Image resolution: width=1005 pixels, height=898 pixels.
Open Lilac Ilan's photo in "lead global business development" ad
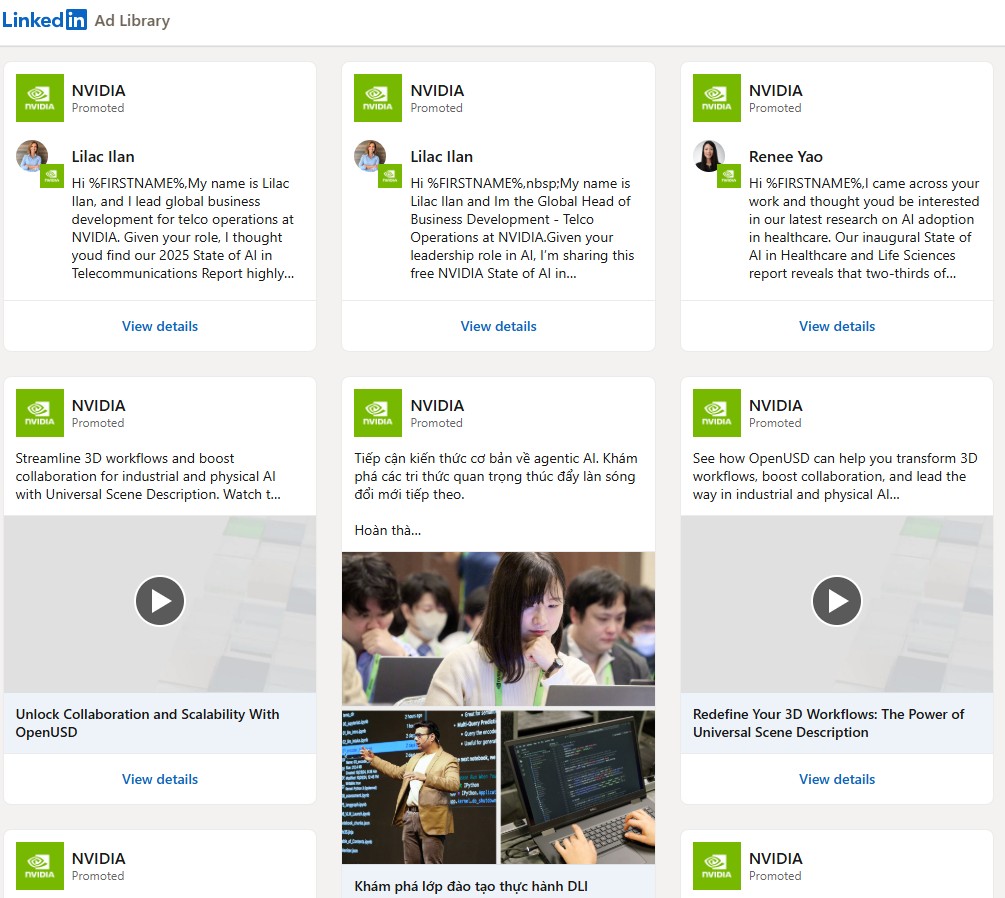[x=31, y=156]
